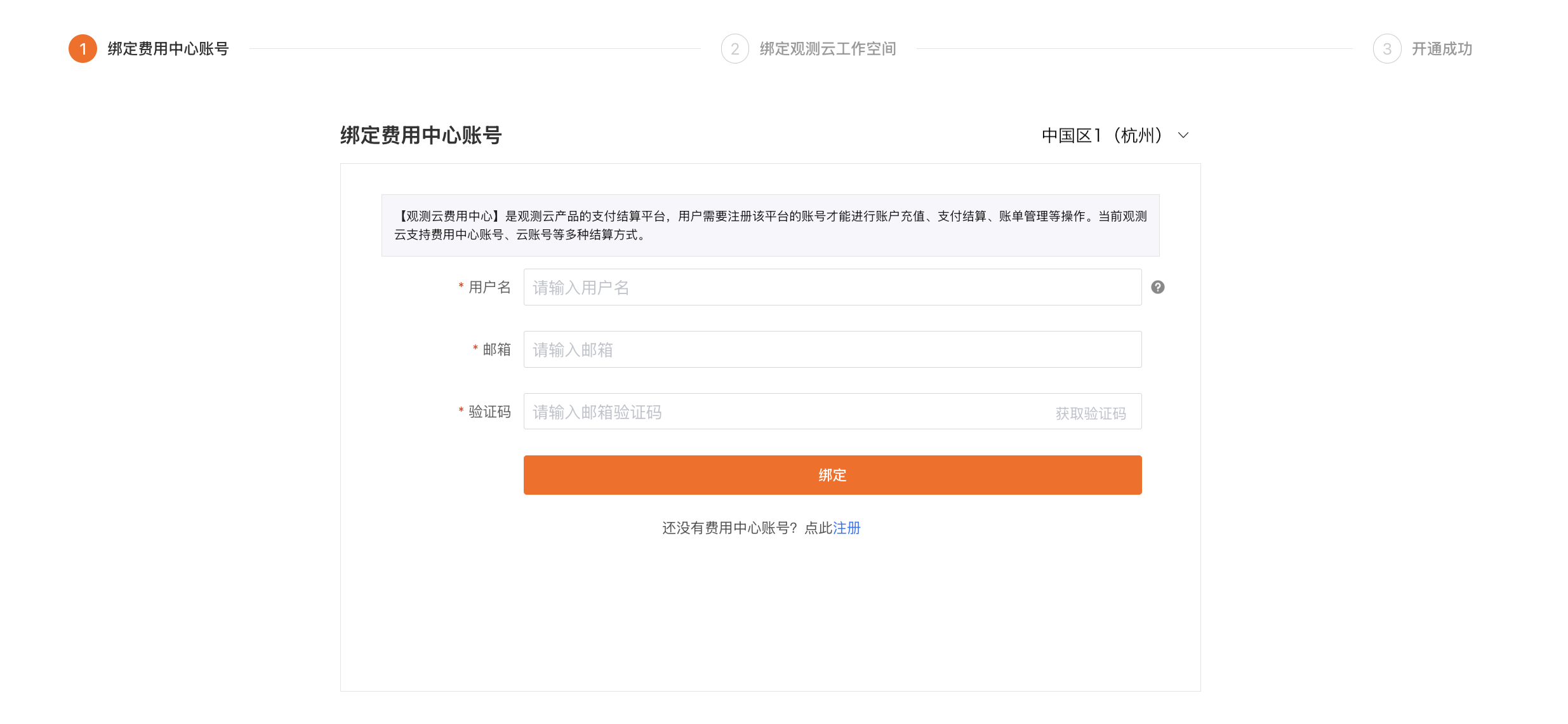Click the username help question-mark icon
Image resolution: width=1568 pixels, height=724 pixels.
1158,288
